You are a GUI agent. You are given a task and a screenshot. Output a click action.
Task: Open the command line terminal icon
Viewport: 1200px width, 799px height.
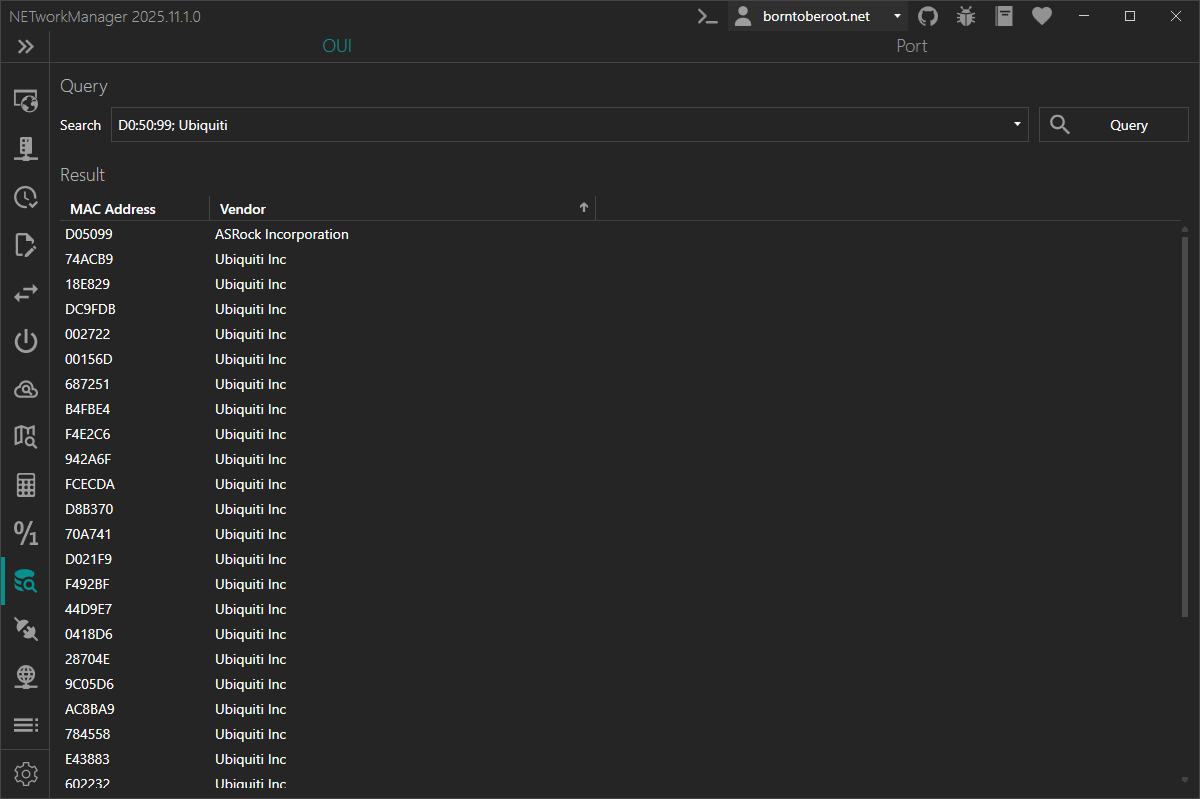707,16
